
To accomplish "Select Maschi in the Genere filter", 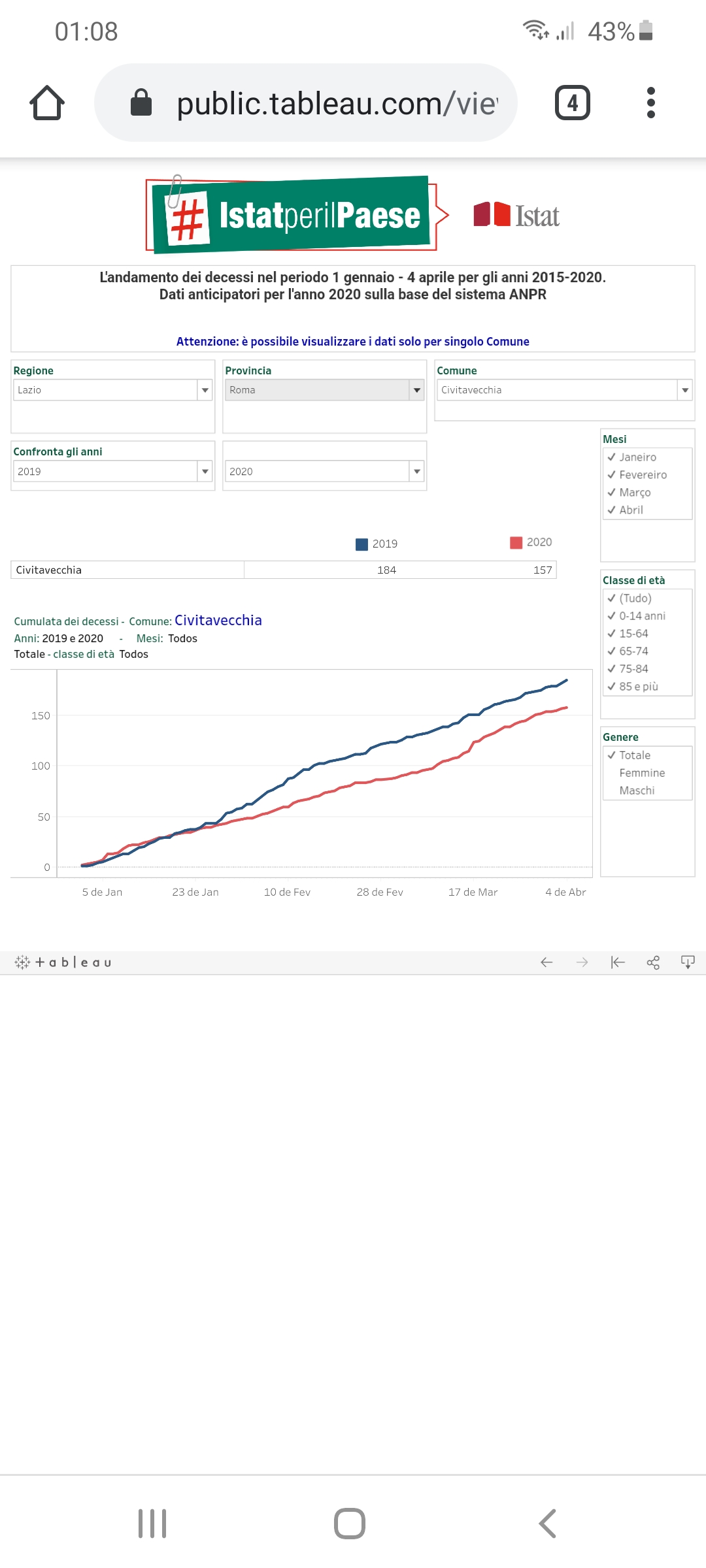I will pyautogui.click(x=636, y=791).
